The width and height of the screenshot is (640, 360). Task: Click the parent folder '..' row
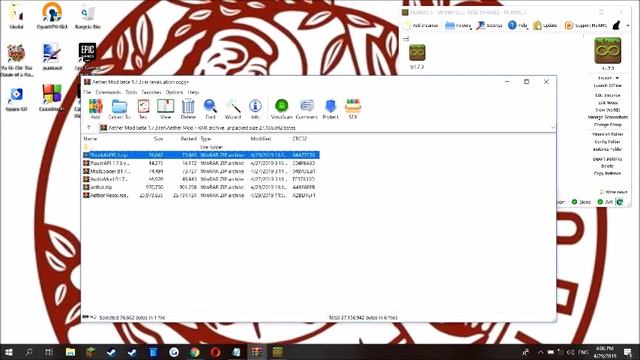click(201, 147)
